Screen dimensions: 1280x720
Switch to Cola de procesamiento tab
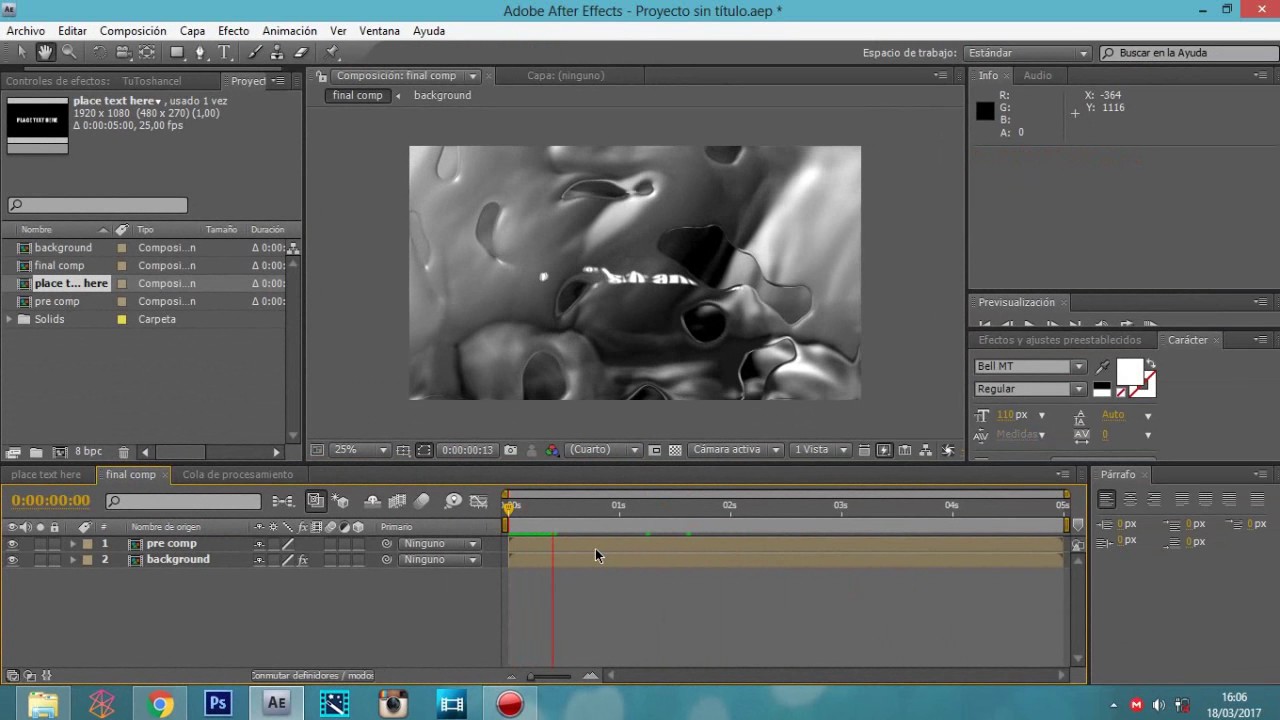[x=238, y=475]
